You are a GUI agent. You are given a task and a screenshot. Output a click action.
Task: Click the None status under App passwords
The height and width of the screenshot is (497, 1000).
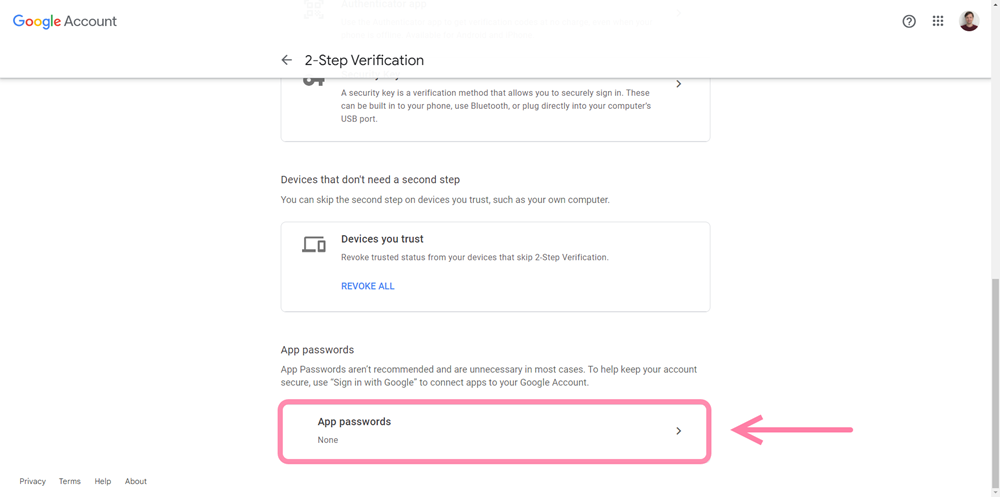328,440
